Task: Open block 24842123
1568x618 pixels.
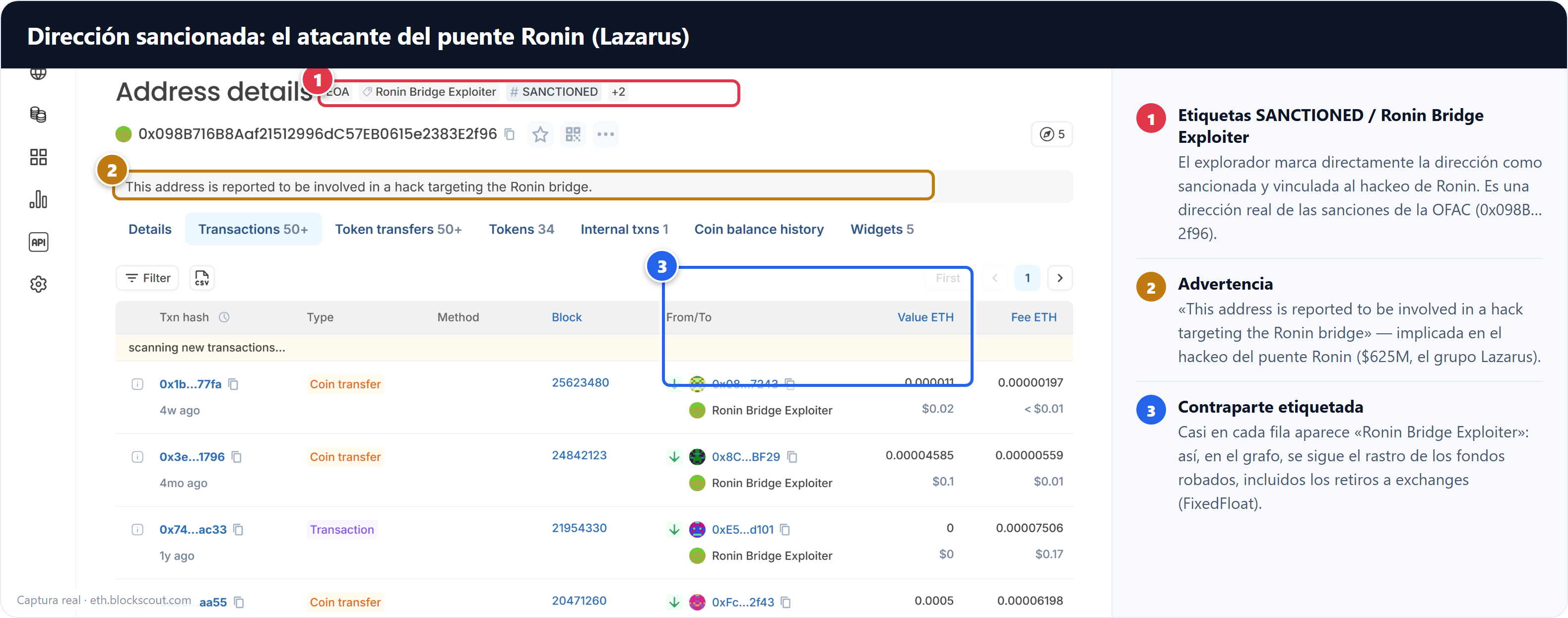Action: pos(579,455)
